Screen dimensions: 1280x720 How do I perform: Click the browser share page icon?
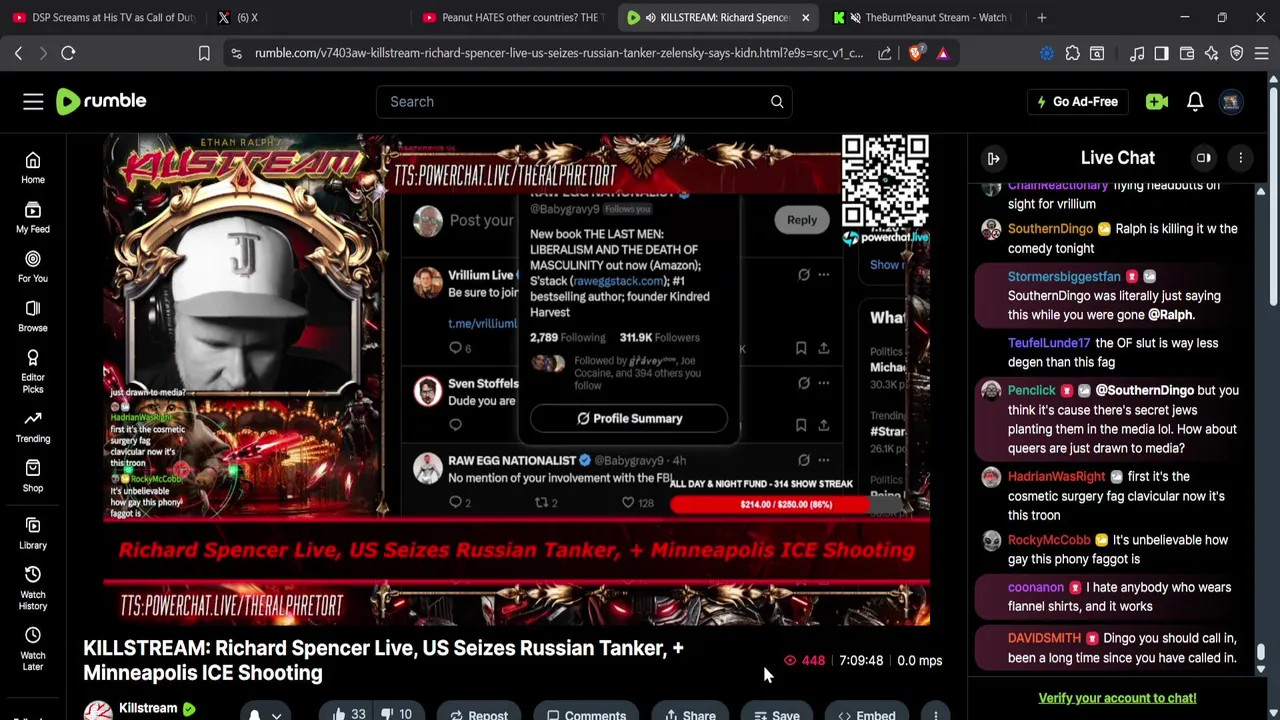pos(885,53)
